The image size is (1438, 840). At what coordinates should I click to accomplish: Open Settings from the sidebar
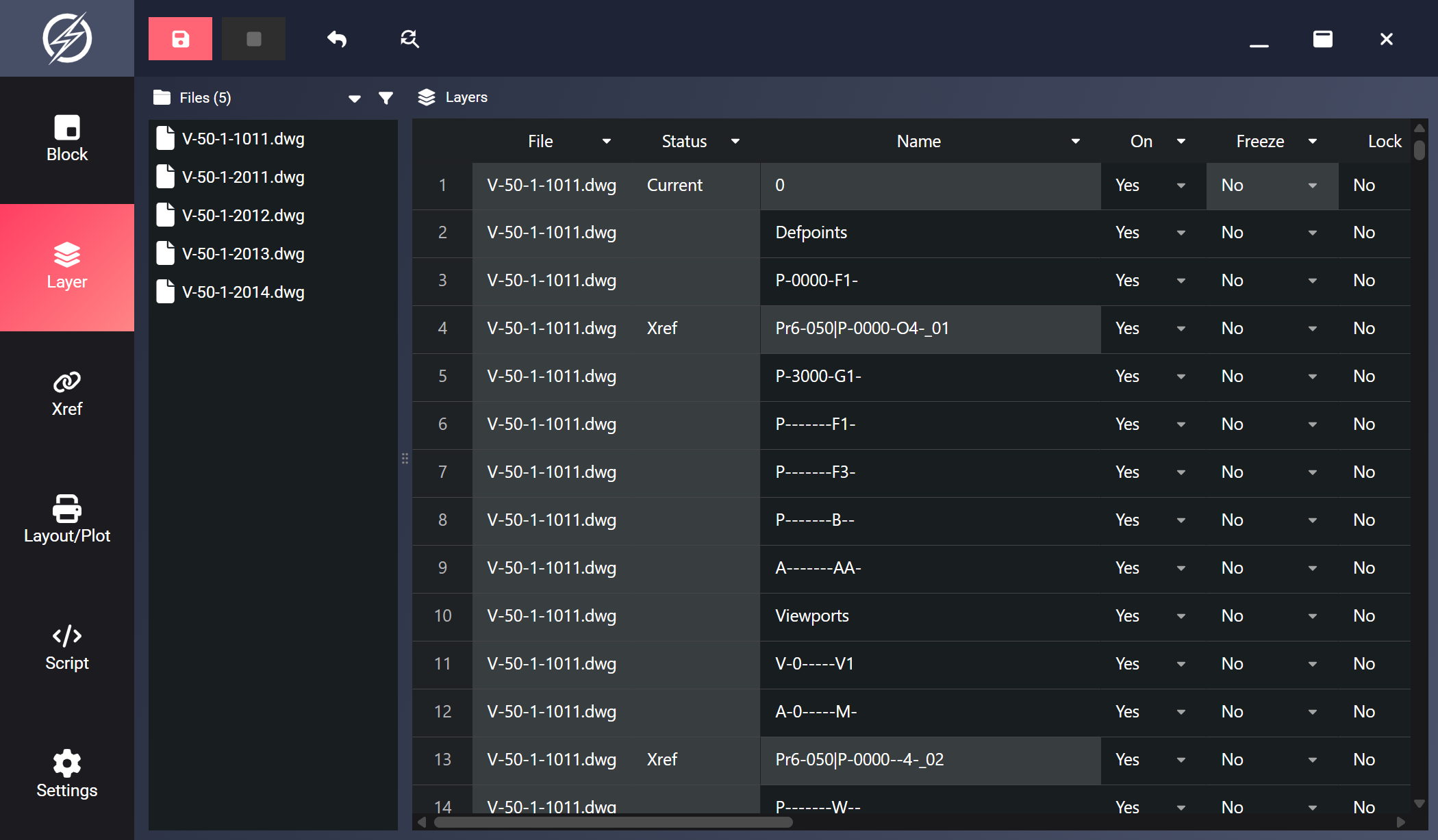coord(67,776)
